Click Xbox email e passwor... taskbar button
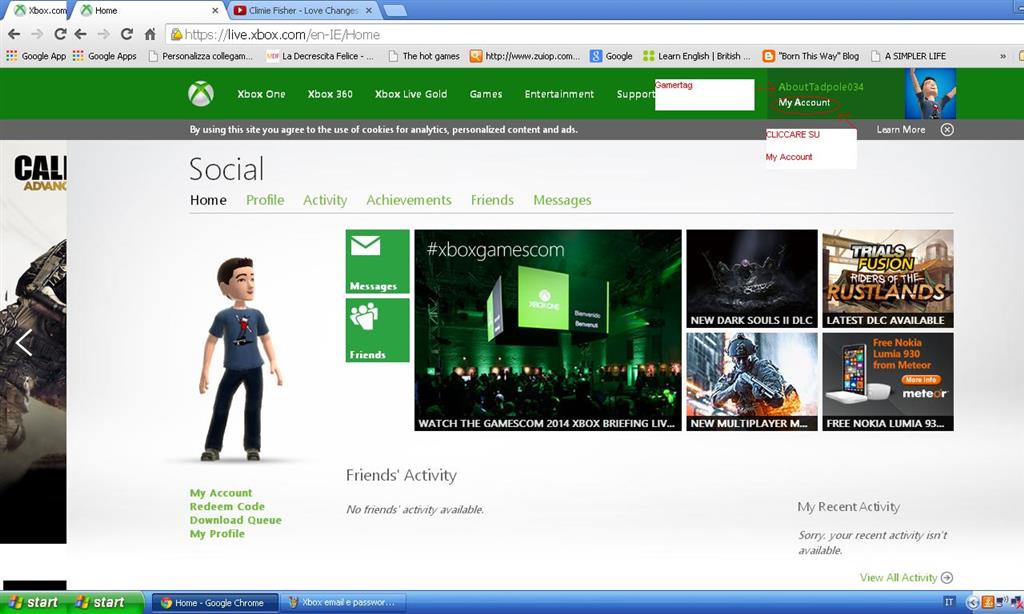 coord(344,602)
